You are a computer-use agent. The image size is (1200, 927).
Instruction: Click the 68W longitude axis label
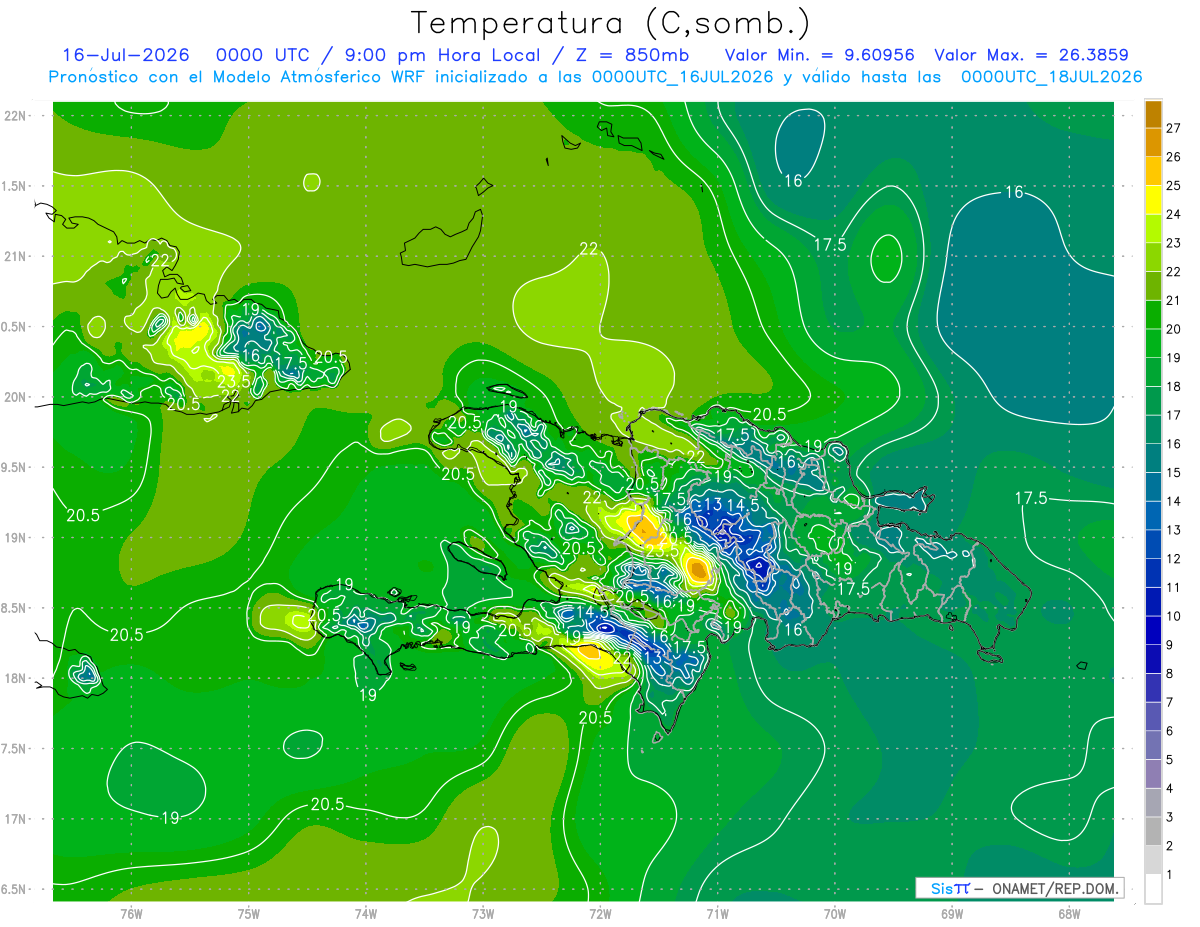pos(1069,914)
